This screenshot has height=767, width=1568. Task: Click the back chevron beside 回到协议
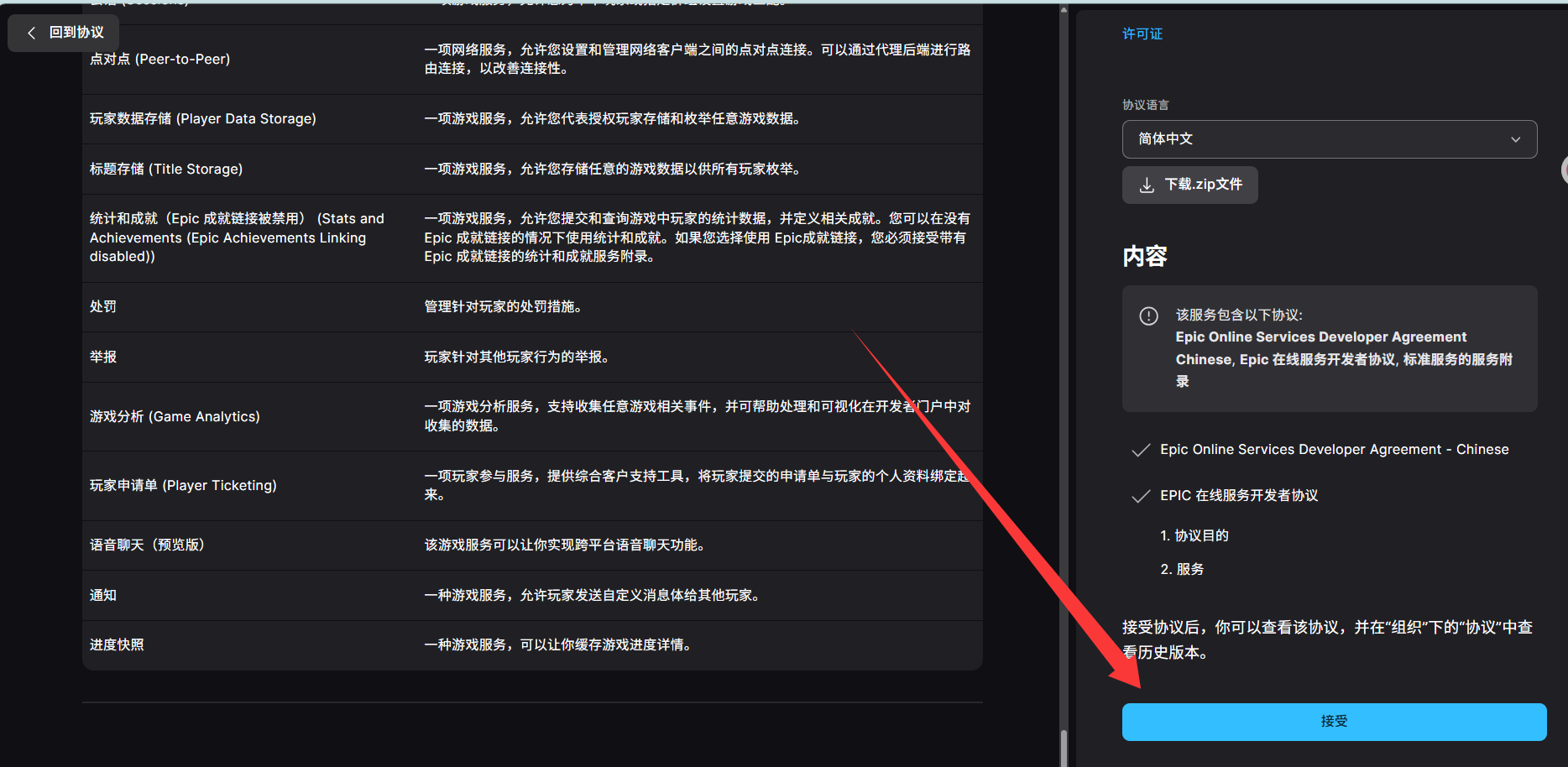click(32, 33)
